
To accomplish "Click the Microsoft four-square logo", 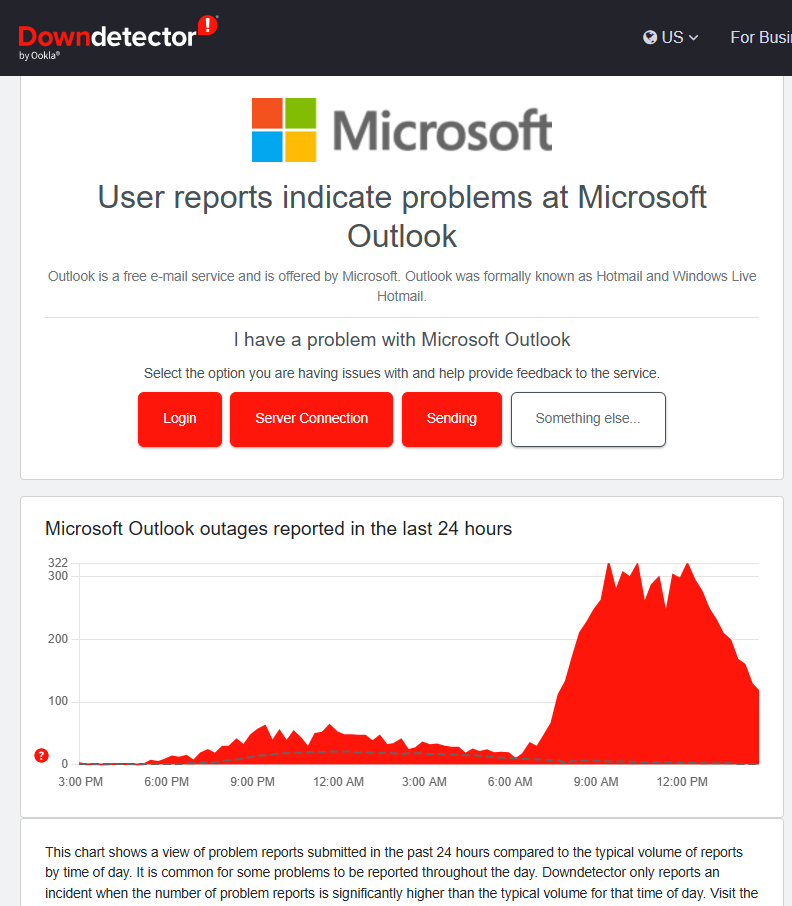I will pyautogui.click(x=284, y=130).
